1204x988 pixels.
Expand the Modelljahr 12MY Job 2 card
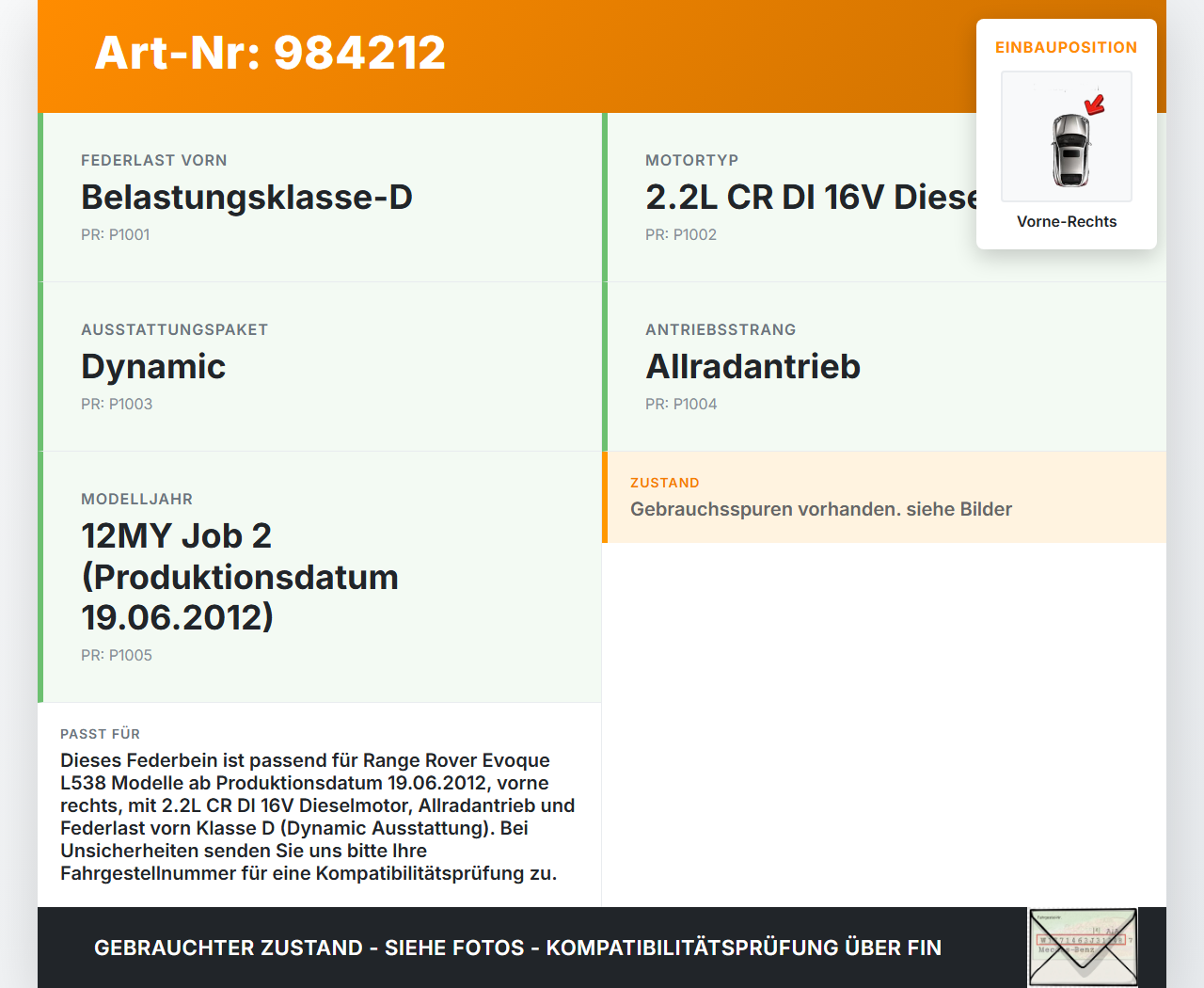tap(240, 577)
